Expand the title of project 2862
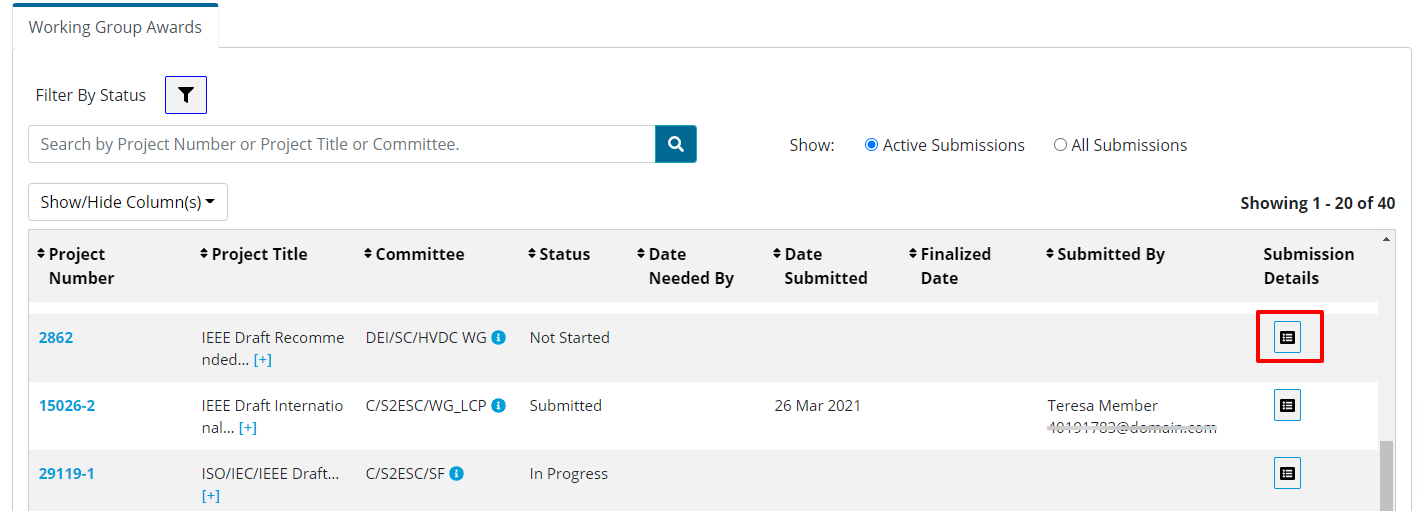This screenshot has width=1421, height=511. tap(262, 360)
